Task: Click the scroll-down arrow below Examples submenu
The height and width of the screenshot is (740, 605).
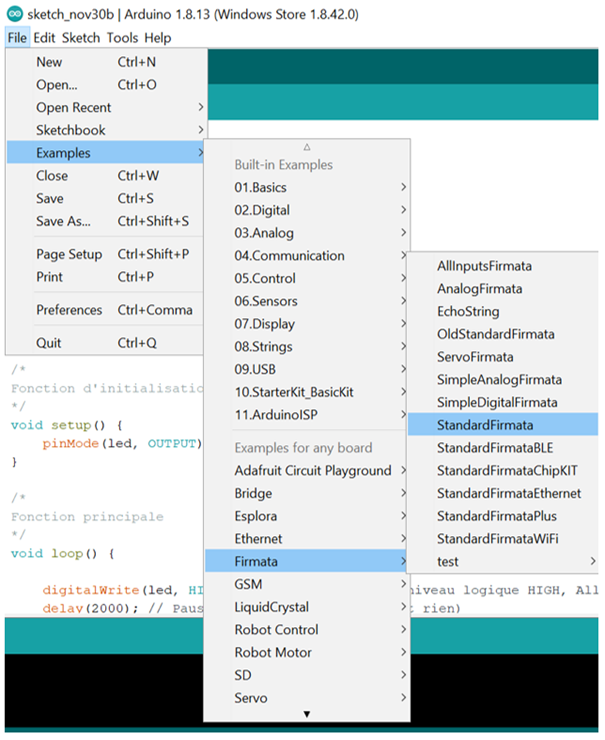Action: [307, 714]
